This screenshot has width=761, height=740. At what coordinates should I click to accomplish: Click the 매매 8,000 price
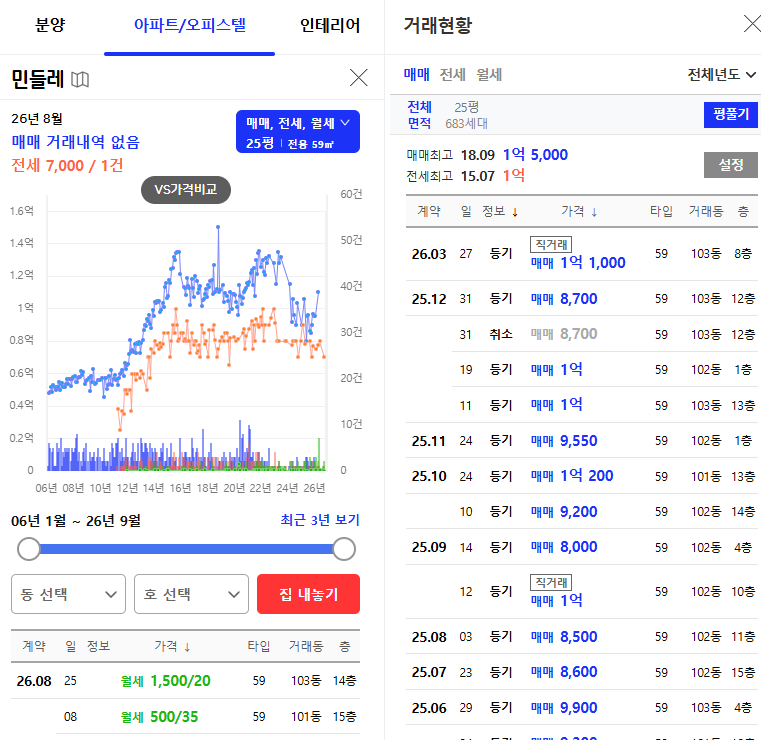point(564,547)
